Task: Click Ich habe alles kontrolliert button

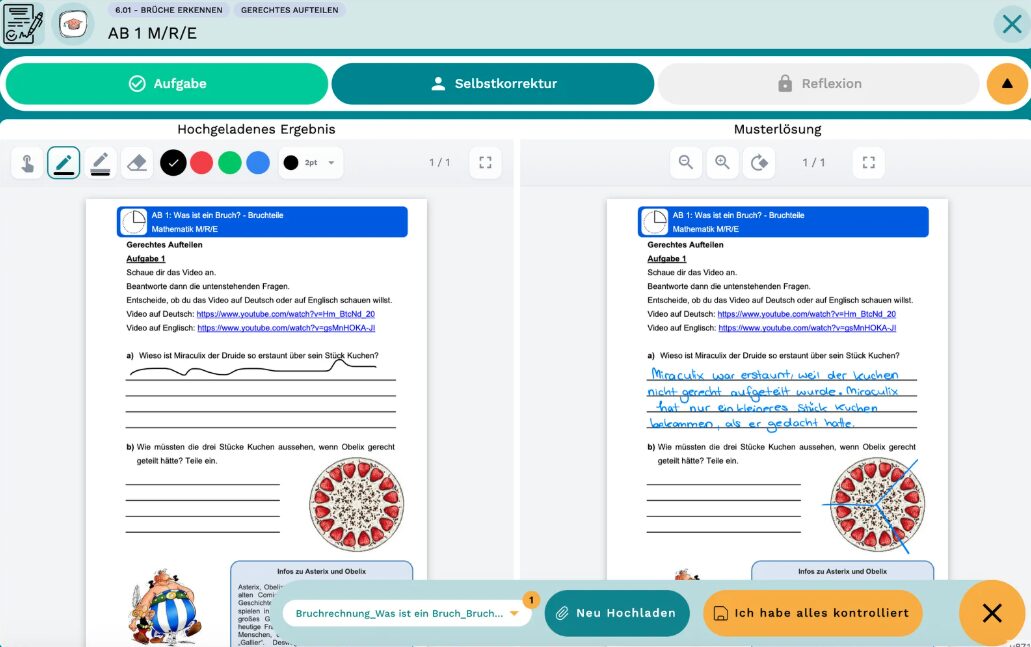Action: coord(813,613)
